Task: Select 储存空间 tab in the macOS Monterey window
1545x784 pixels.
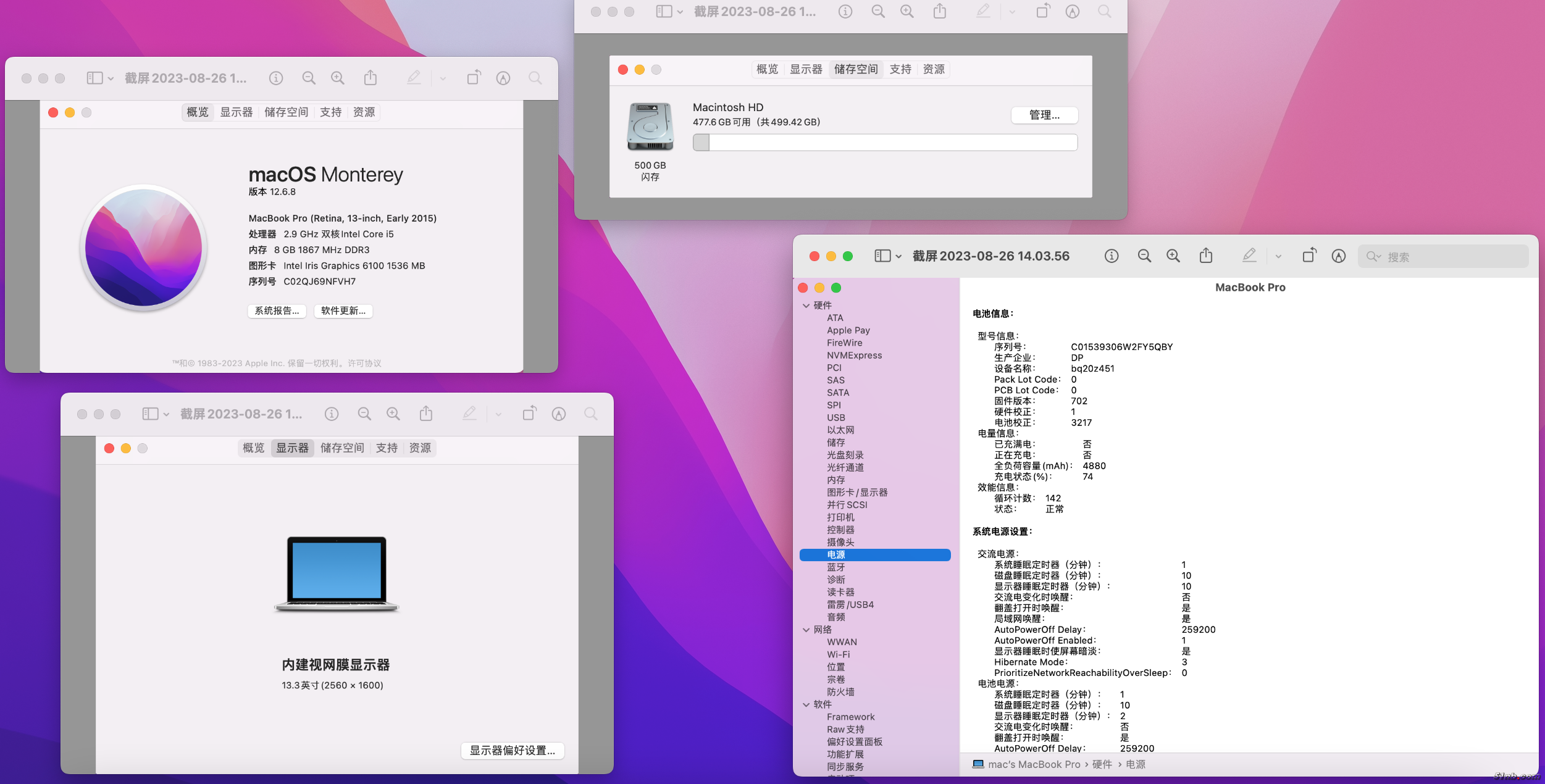Action: [287, 112]
